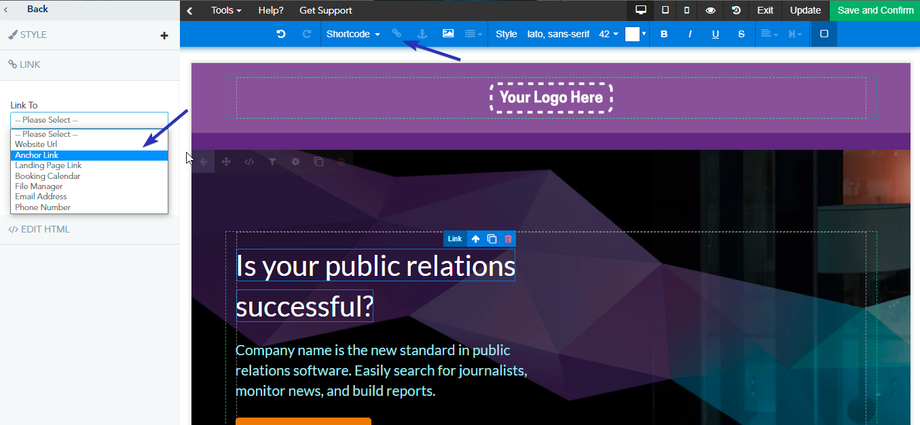Screen dimensions: 920x425
Task: Select the parent element with the up arrow
Action: tap(476, 239)
